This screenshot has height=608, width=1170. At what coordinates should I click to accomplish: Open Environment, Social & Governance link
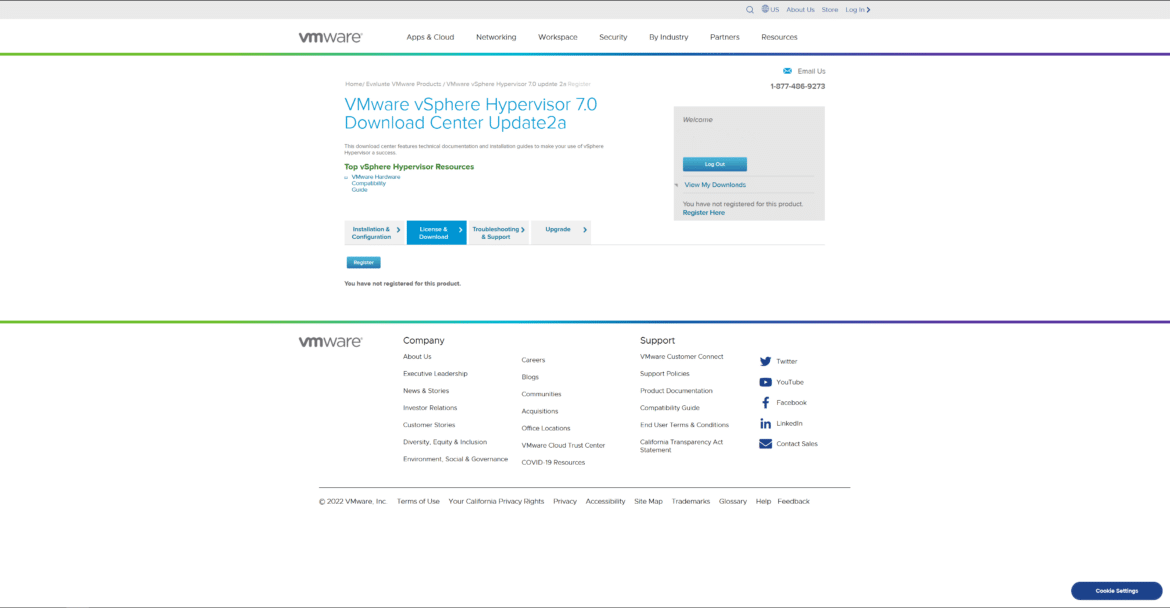tap(455, 460)
